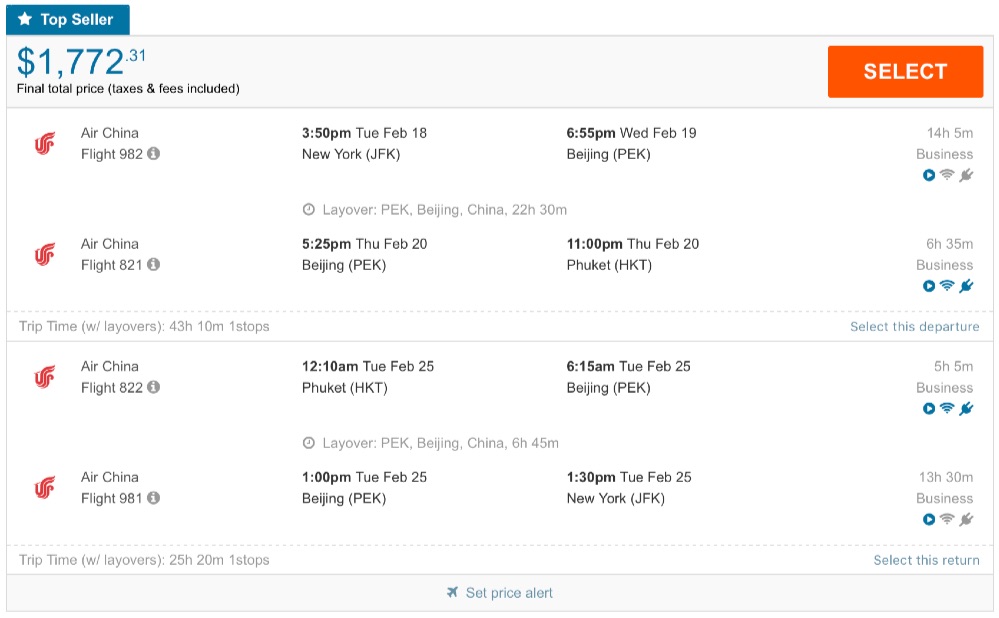Click the Air China logo for Flight 822

[x=44, y=377]
